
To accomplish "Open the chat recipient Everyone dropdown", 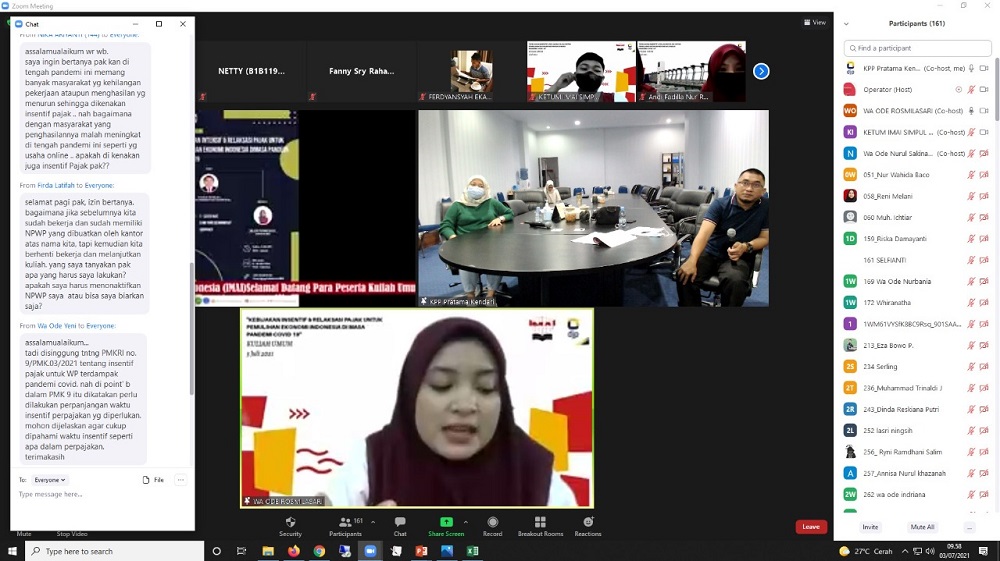I will click(50, 480).
